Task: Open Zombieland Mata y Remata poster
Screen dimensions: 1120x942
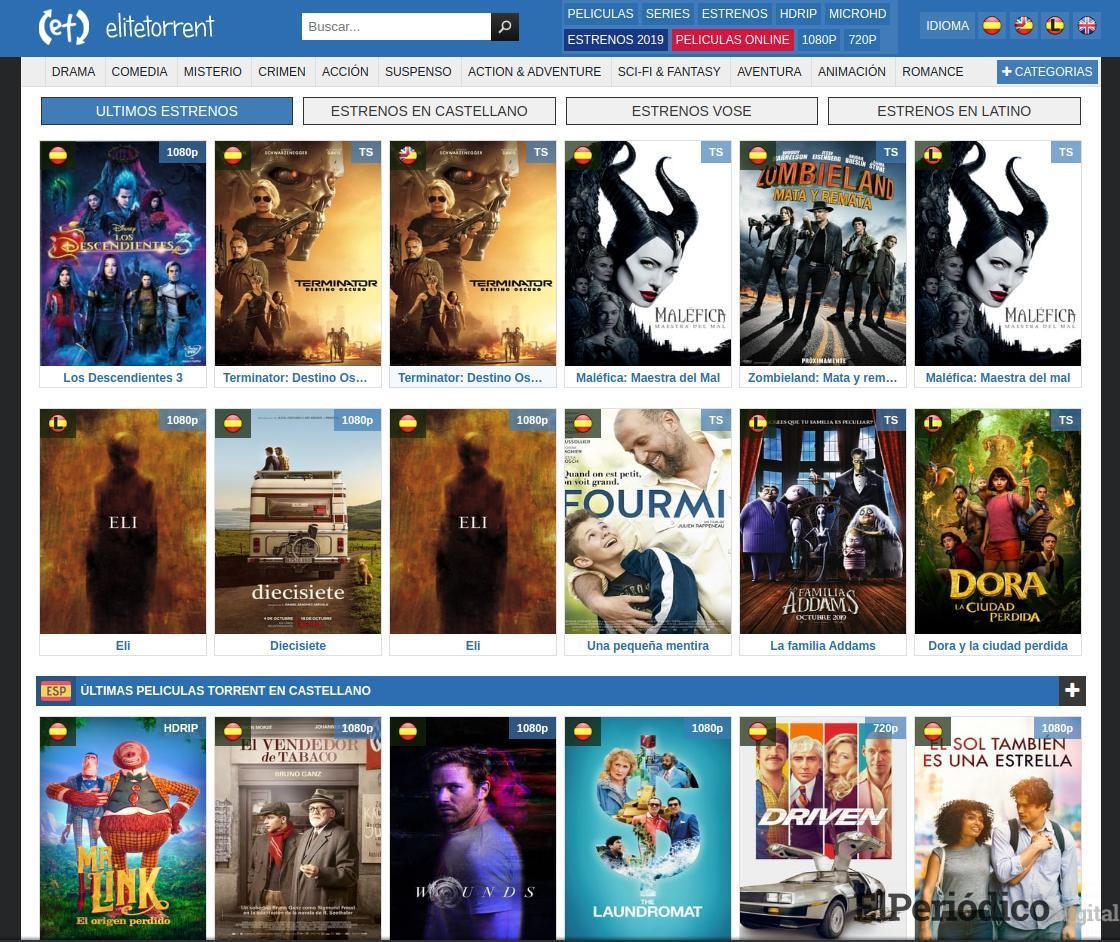Action: 823,254
